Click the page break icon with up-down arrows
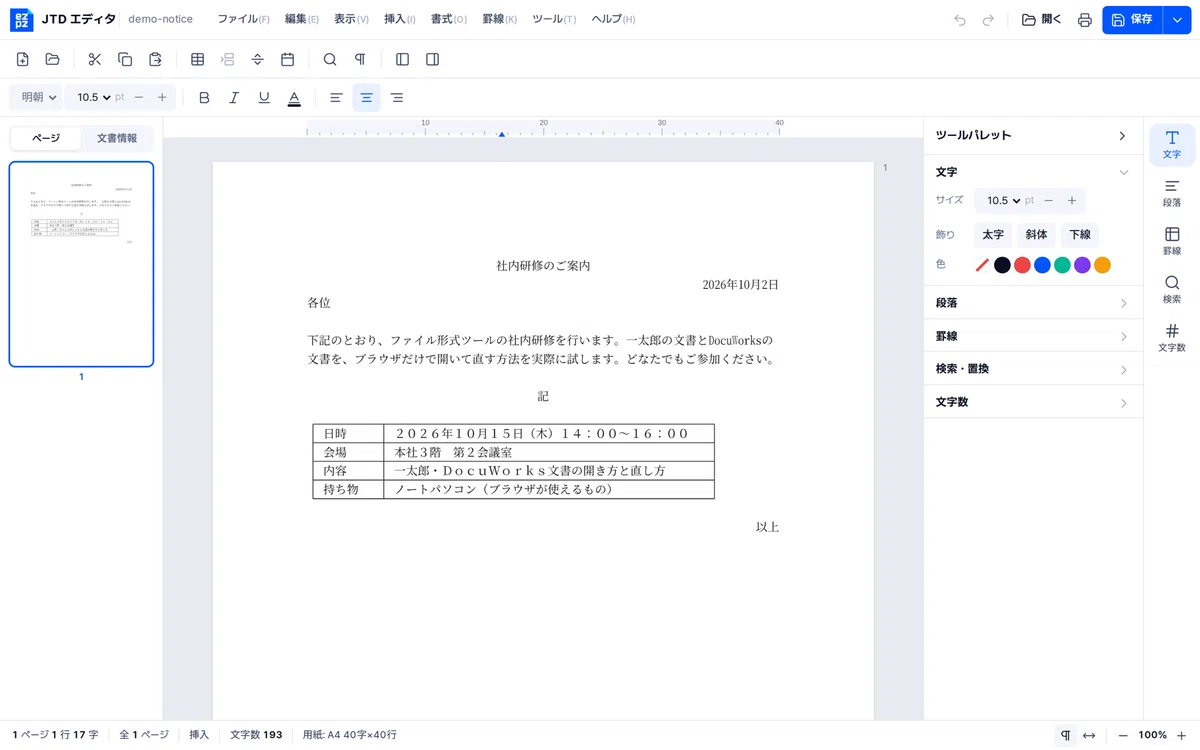Screen dimensions: 1200x750 (257, 60)
